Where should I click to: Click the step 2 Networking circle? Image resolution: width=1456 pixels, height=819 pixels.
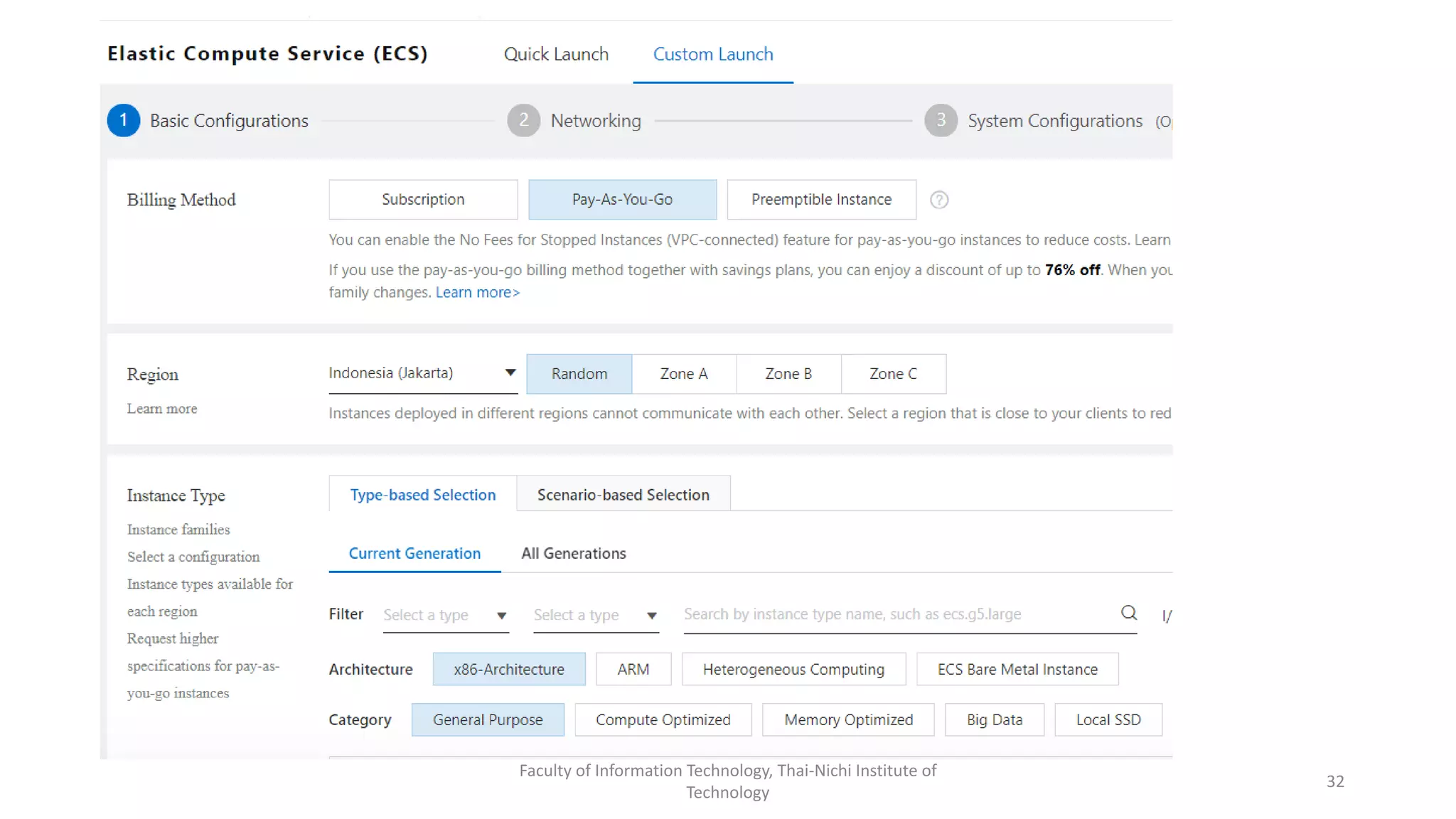[524, 121]
